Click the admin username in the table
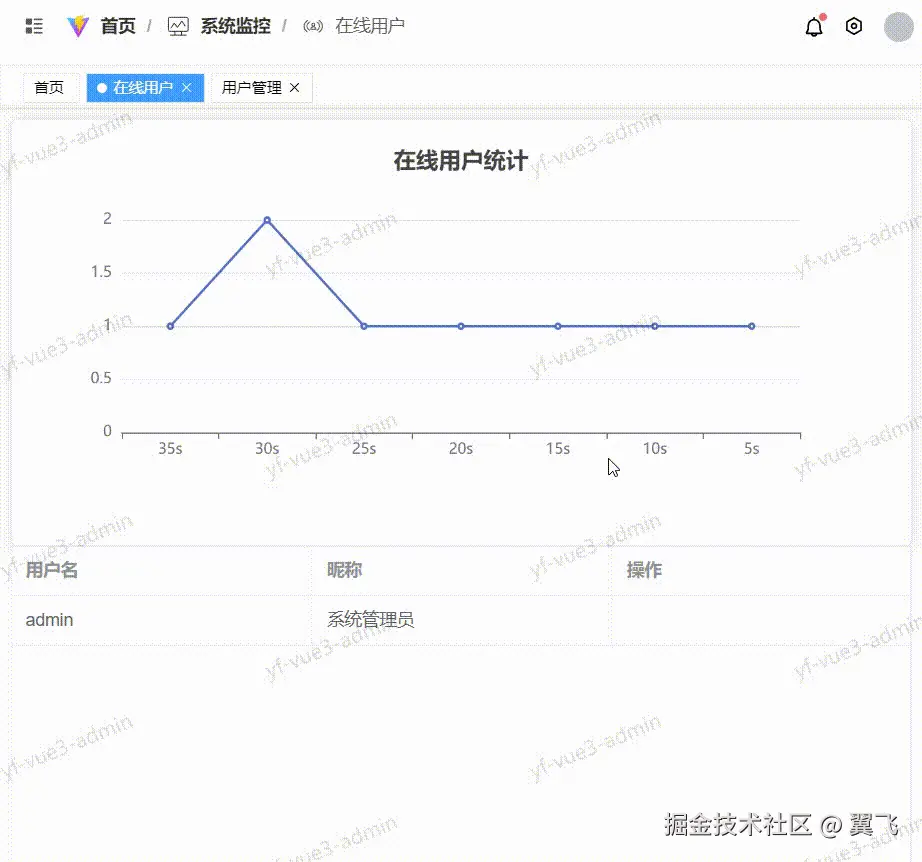The image size is (922, 862). [x=49, y=619]
